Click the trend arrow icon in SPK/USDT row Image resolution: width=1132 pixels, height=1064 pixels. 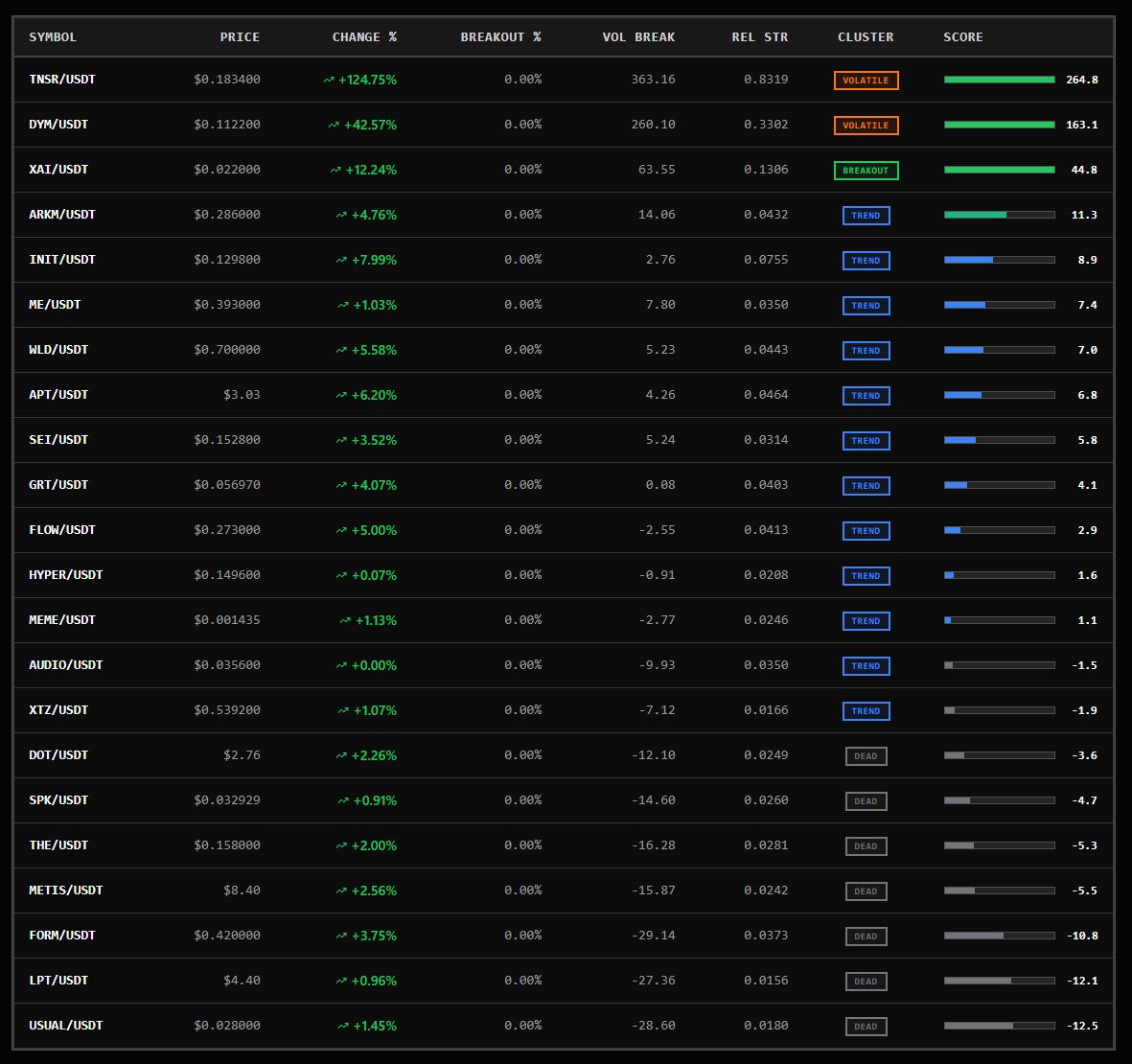[344, 800]
